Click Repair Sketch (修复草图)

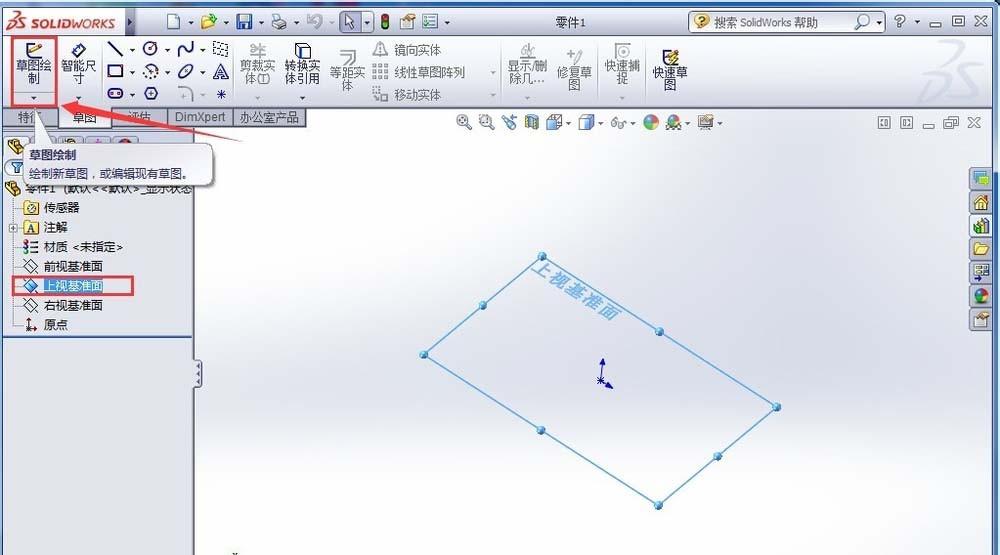(x=574, y=68)
